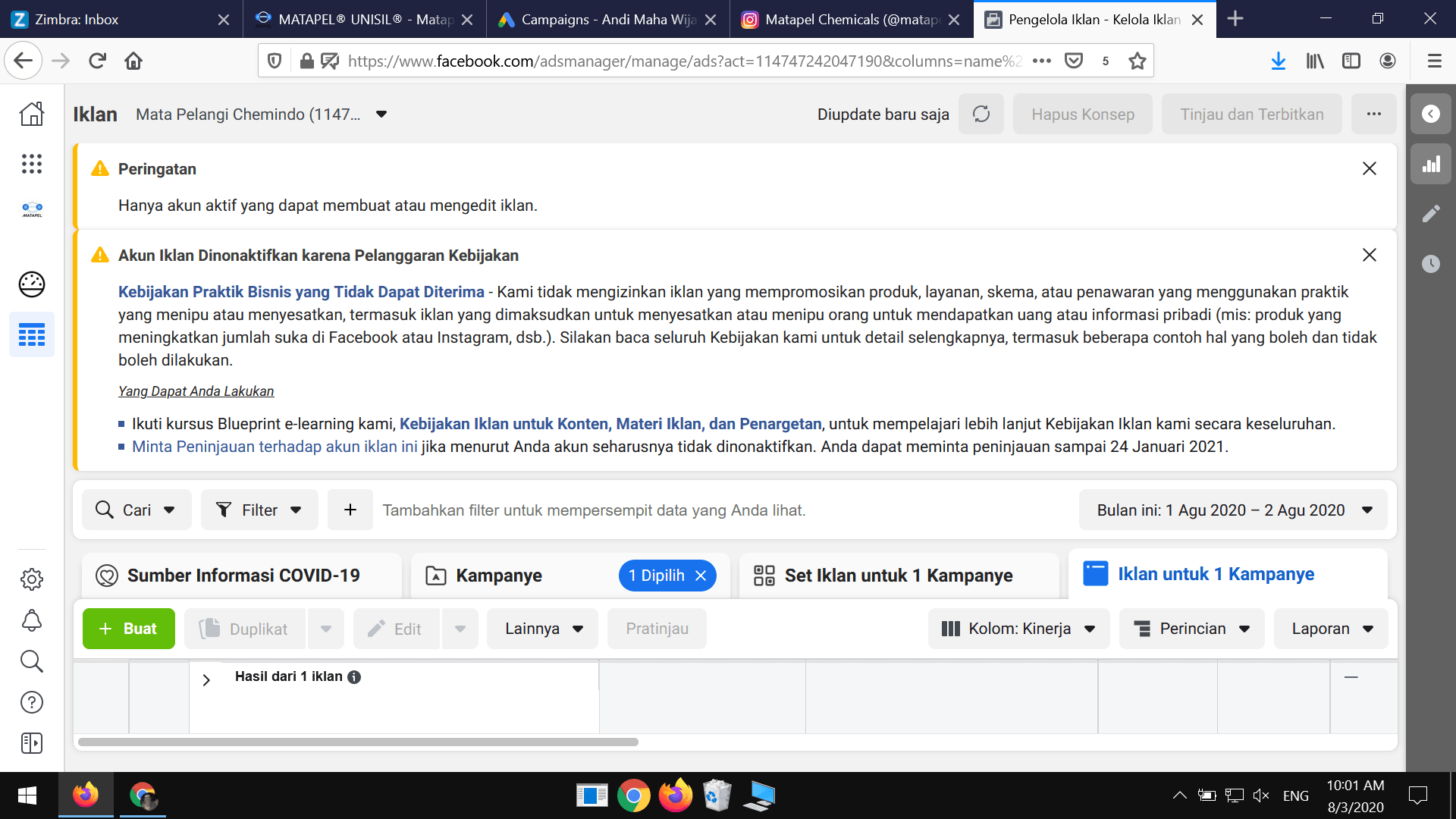1456x819 pixels.
Task: Clear the 1 Dipilih campaign selection
Action: pyautogui.click(x=701, y=576)
